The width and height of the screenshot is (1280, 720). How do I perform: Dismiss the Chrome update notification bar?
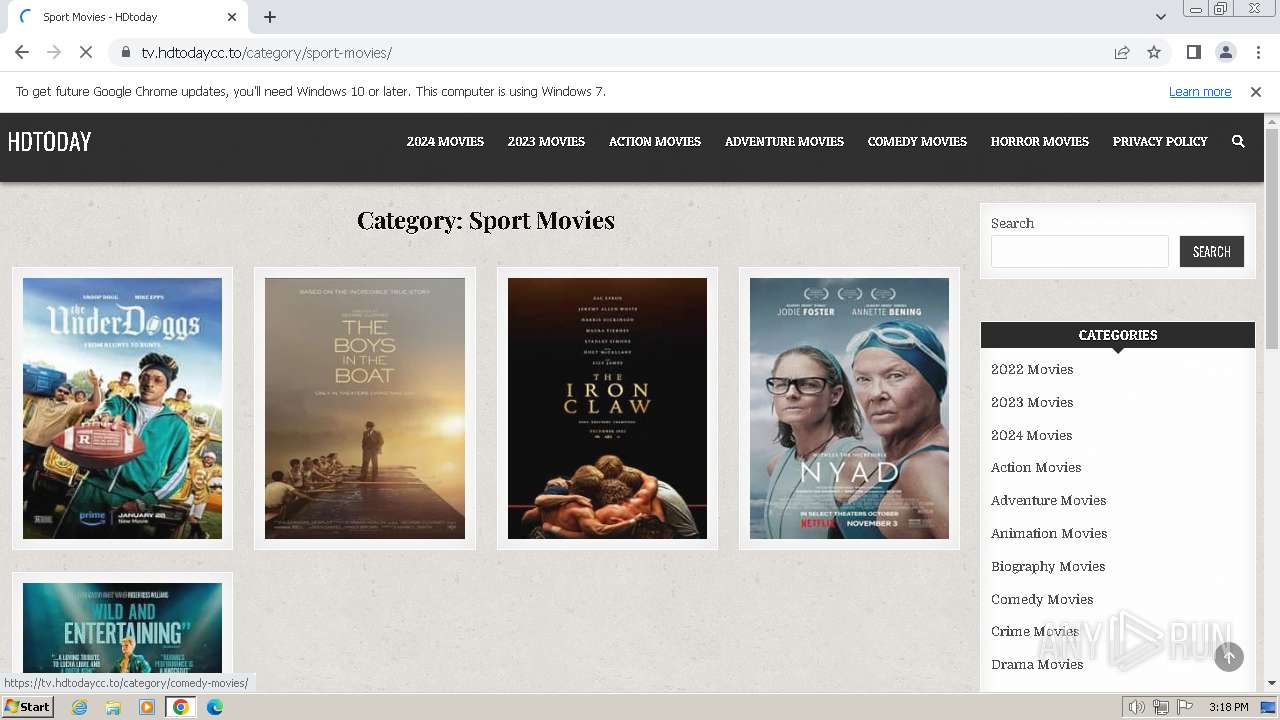(1256, 91)
